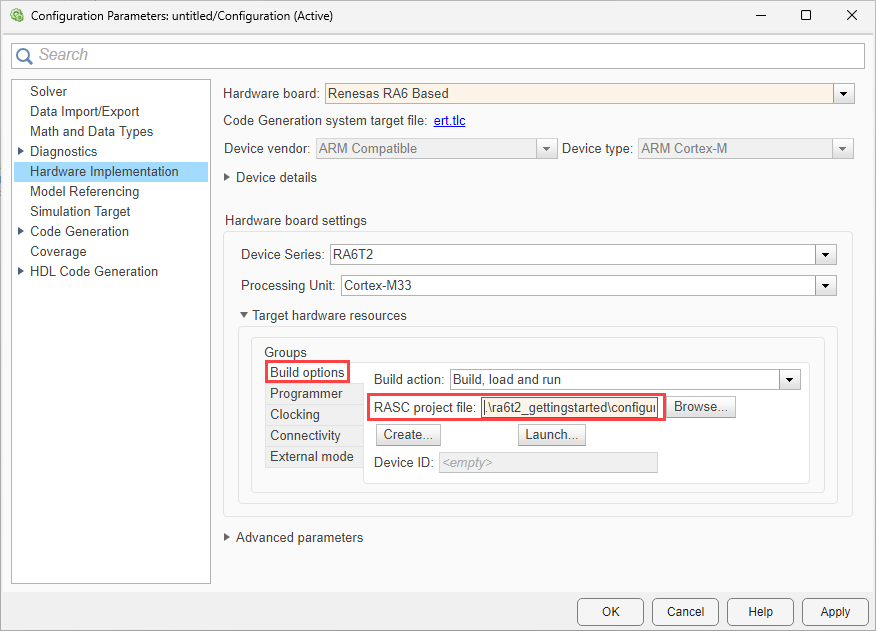Open the Hardware board dropdown
876x631 pixels.
[x=844, y=94]
